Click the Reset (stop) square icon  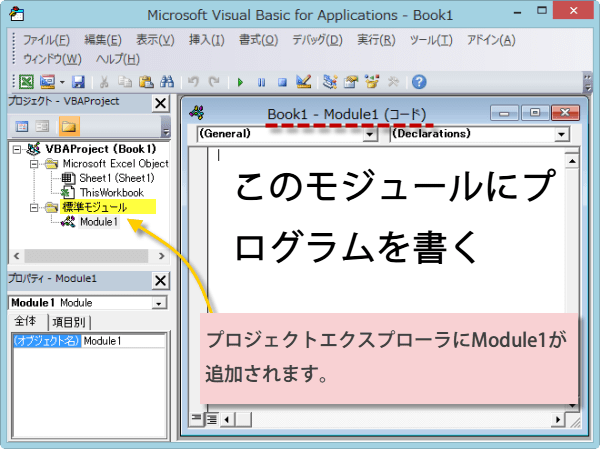pos(282,82)
